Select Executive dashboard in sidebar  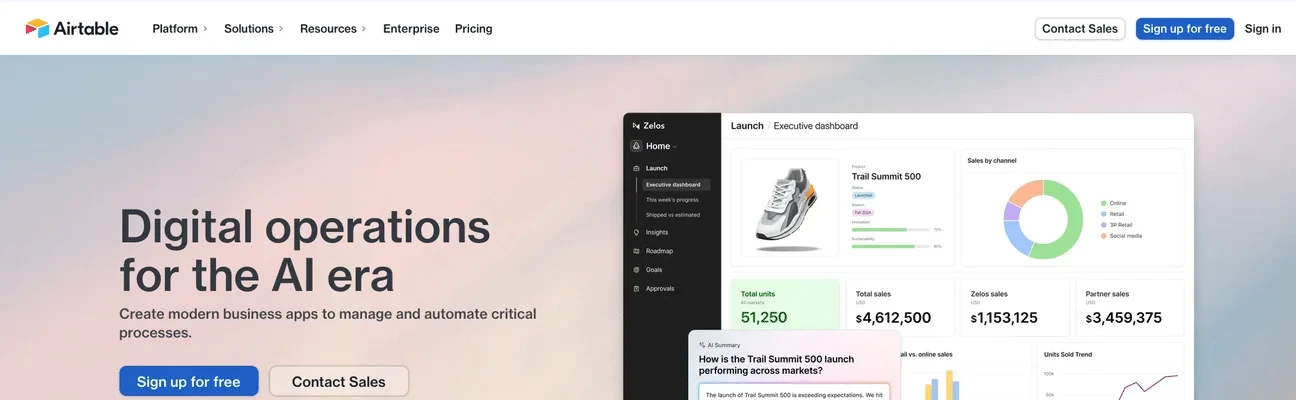(x=674, y=185)
